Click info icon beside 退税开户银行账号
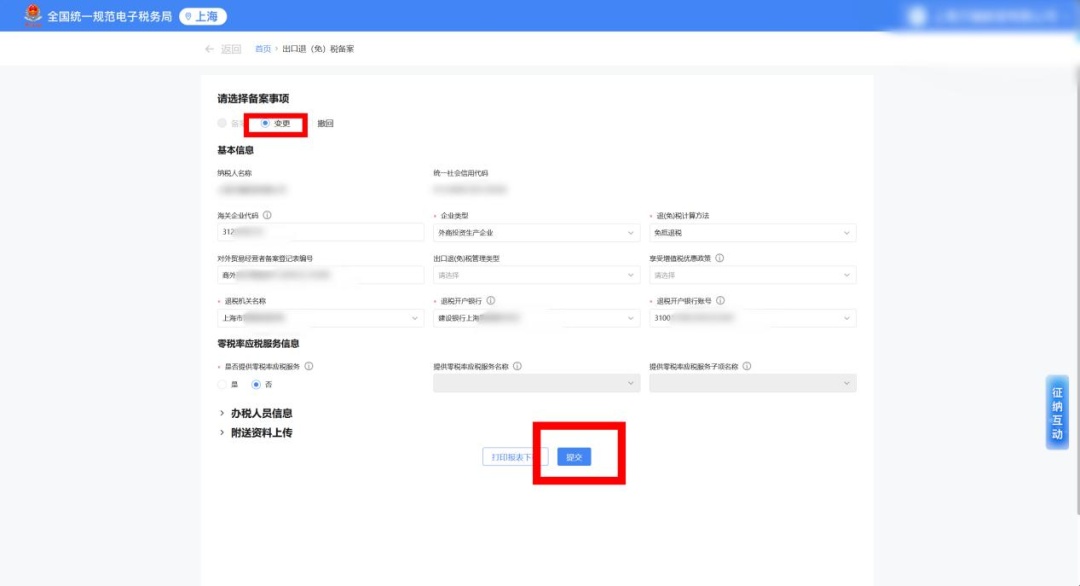Image resolution: width=1080 pixels, height=586 pixels. [x=720, y=300]
